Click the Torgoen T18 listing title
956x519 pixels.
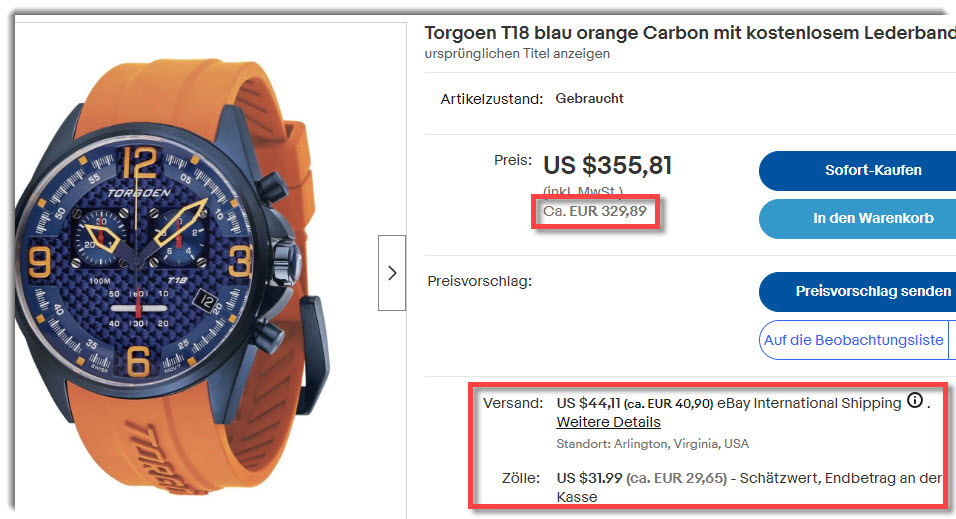click(690, 32)
